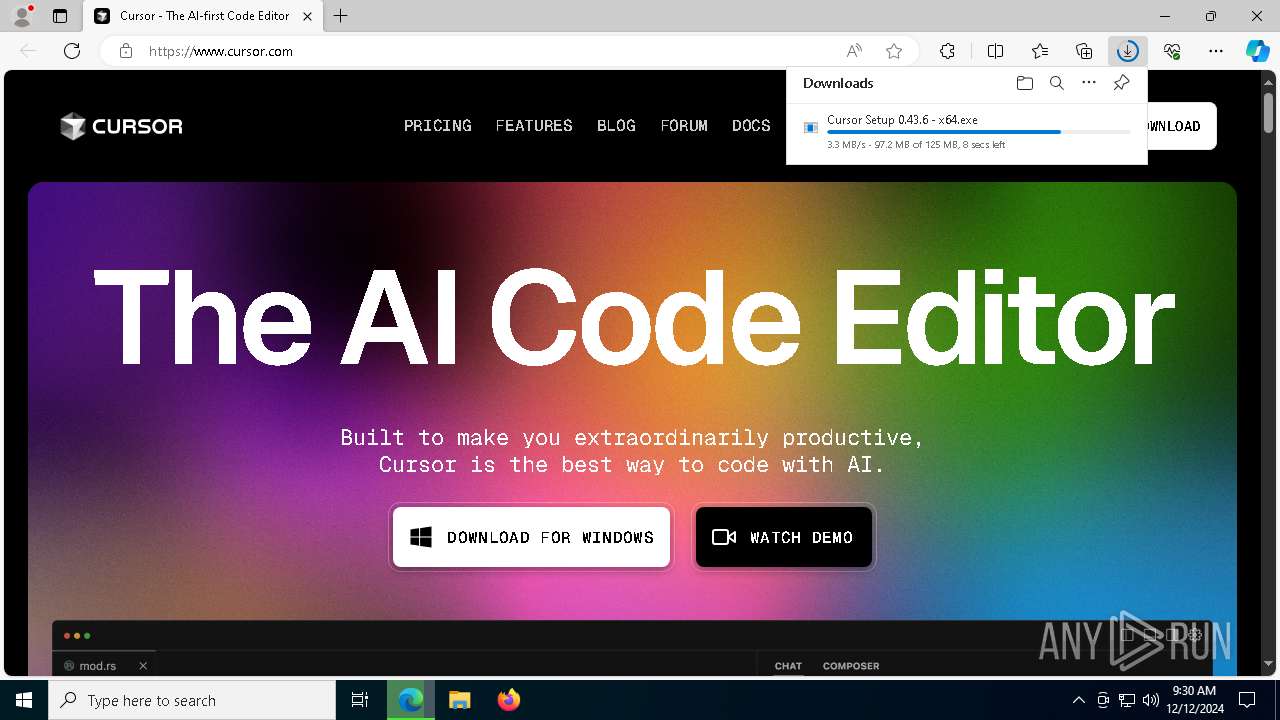Open the DOCS nav link
1280x720 pixels.
pyautogui.click(x=751, y=126)
